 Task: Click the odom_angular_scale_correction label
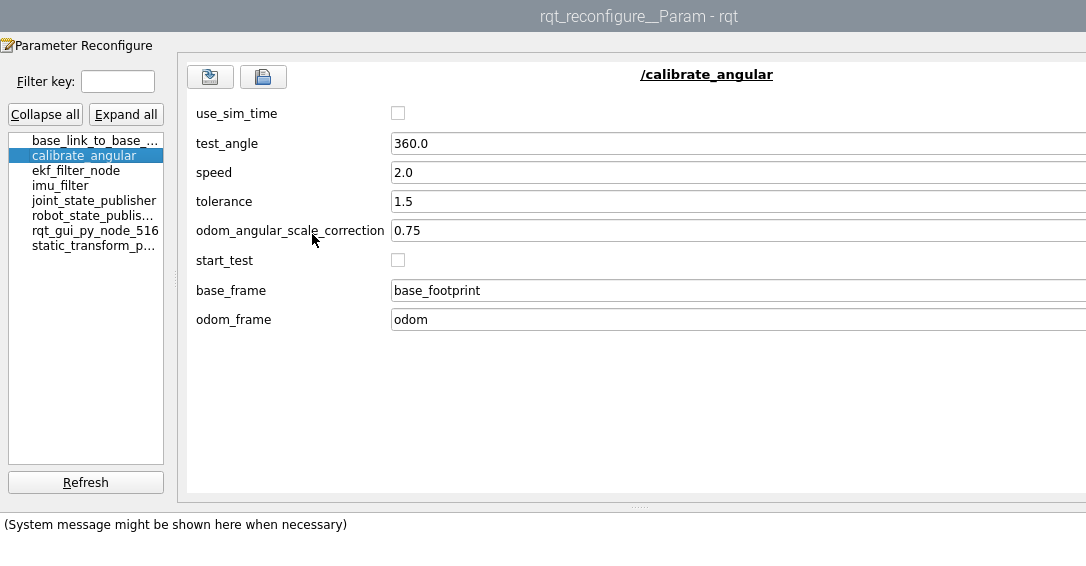click(290, 231)
